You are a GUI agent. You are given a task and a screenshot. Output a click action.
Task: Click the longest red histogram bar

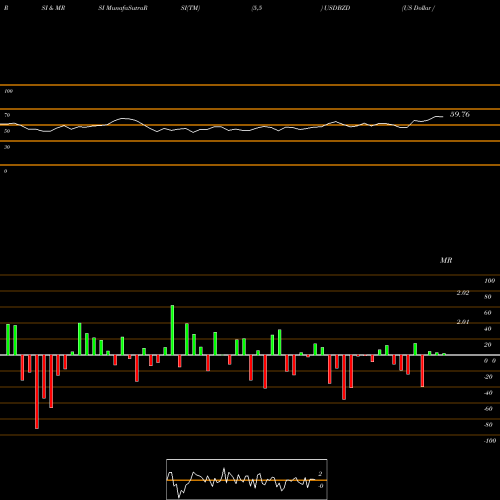click(37, 392)
